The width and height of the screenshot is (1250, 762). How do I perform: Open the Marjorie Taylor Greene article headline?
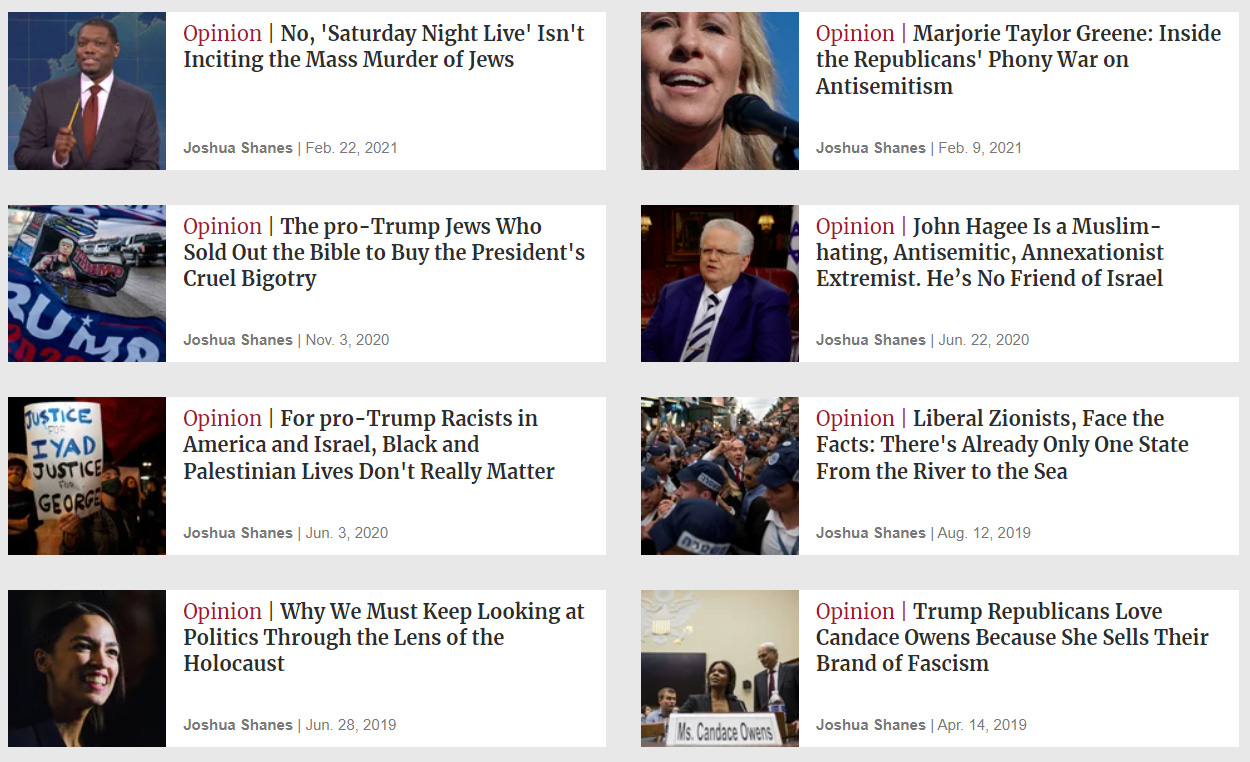tap(1018, 59)
